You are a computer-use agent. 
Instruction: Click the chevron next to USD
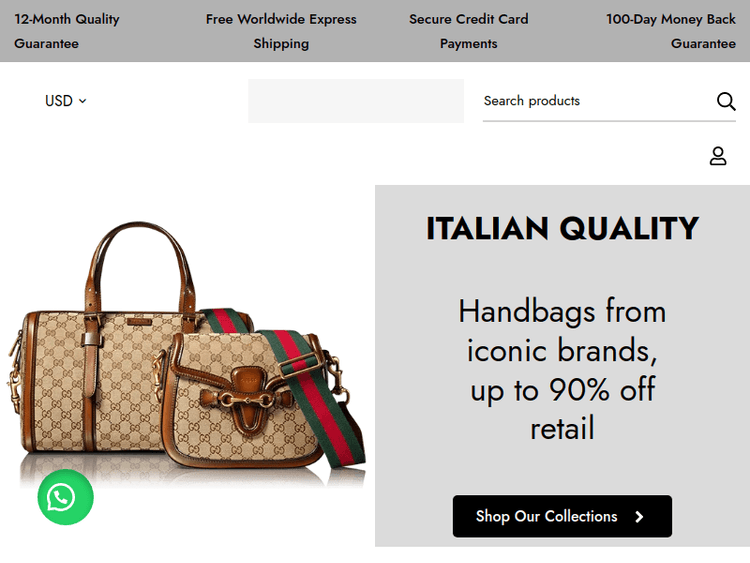click(x=82, y=101)
